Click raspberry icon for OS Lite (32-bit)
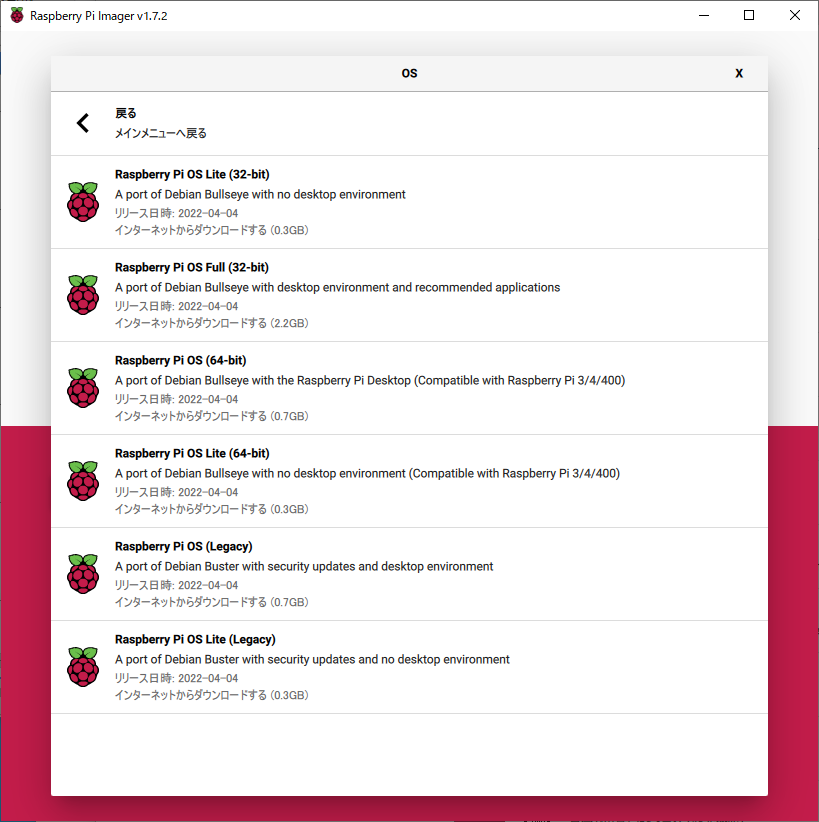 (x=83, y=202)
